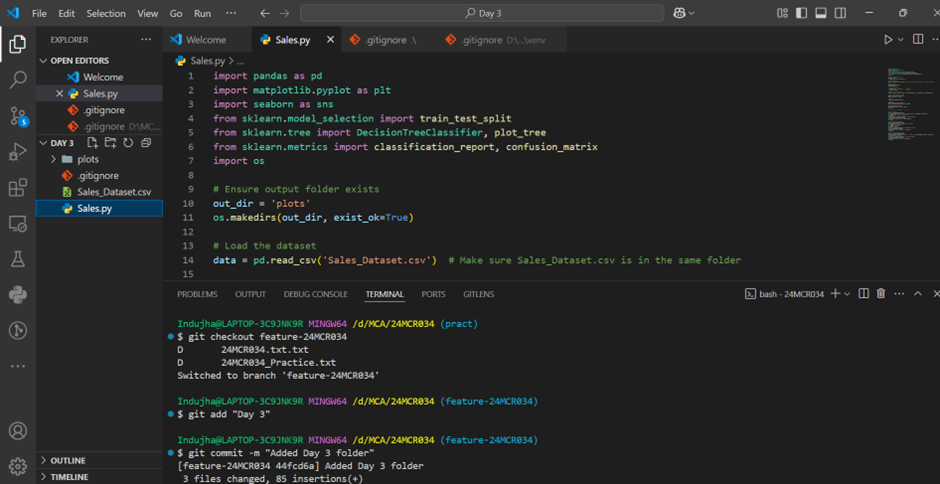Open the File menu
The height and width of the screenshot is (484, 940).
[x=39, y=13]
